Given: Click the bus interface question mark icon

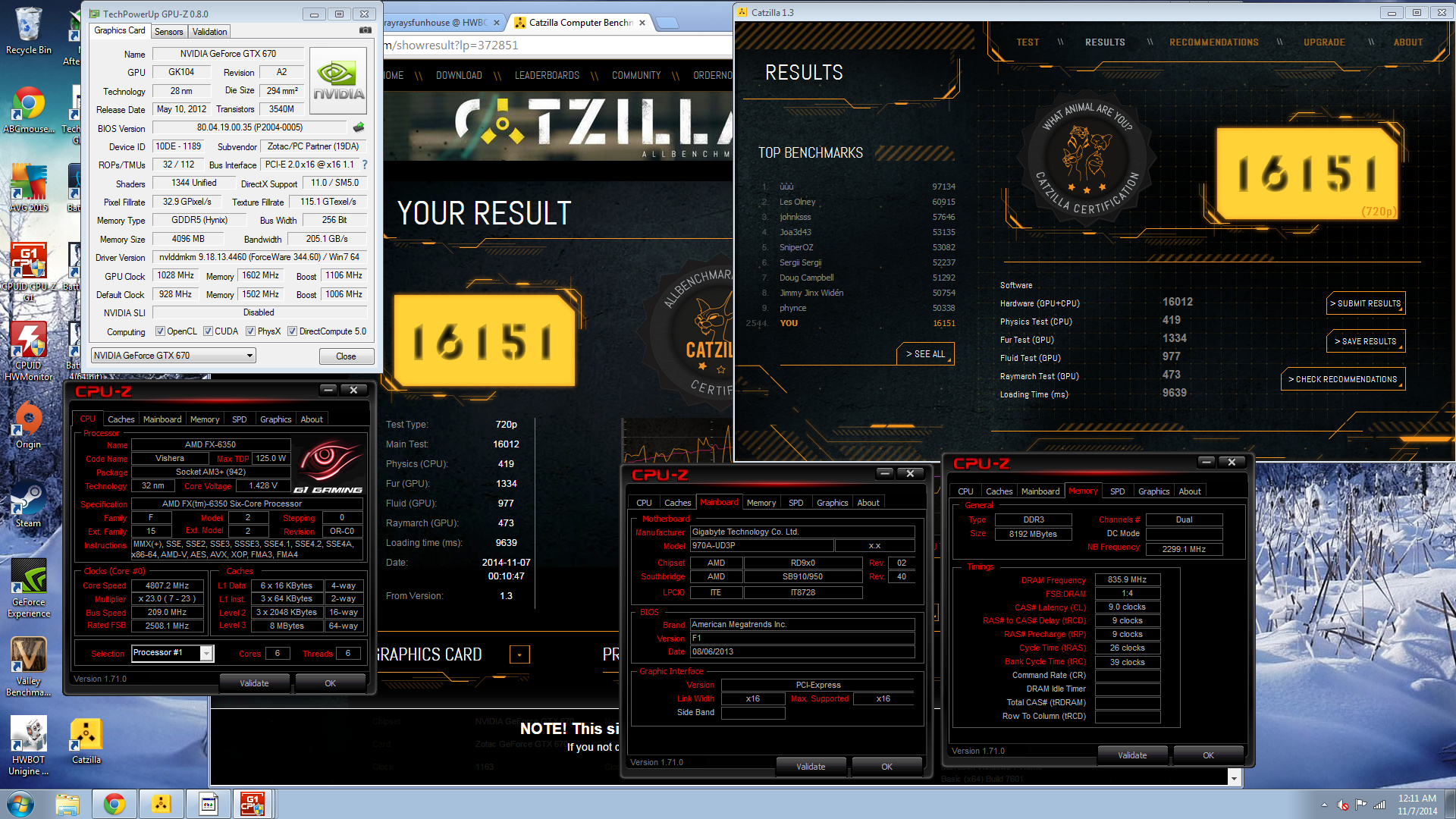Looking at the screenshot, I should click(365, 165).
